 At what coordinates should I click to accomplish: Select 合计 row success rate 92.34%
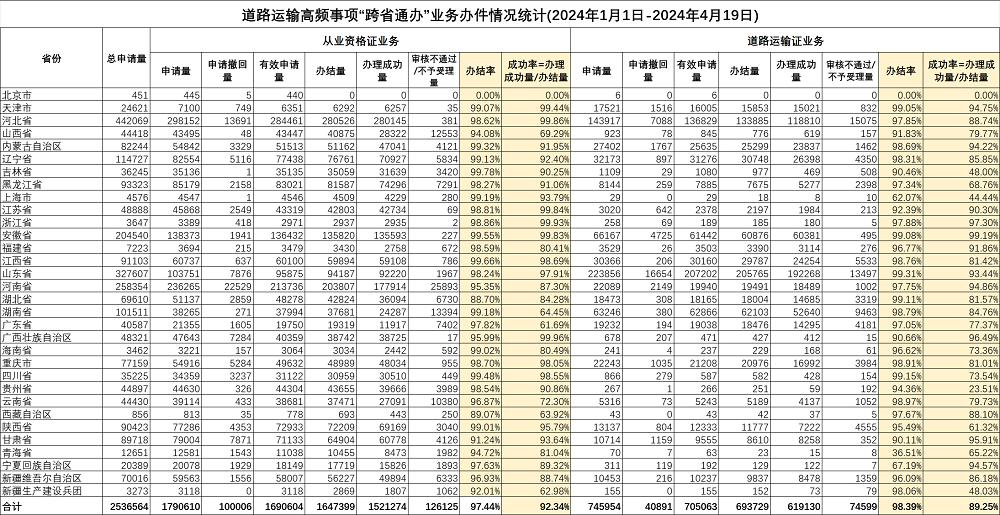(x=554, y=505)
